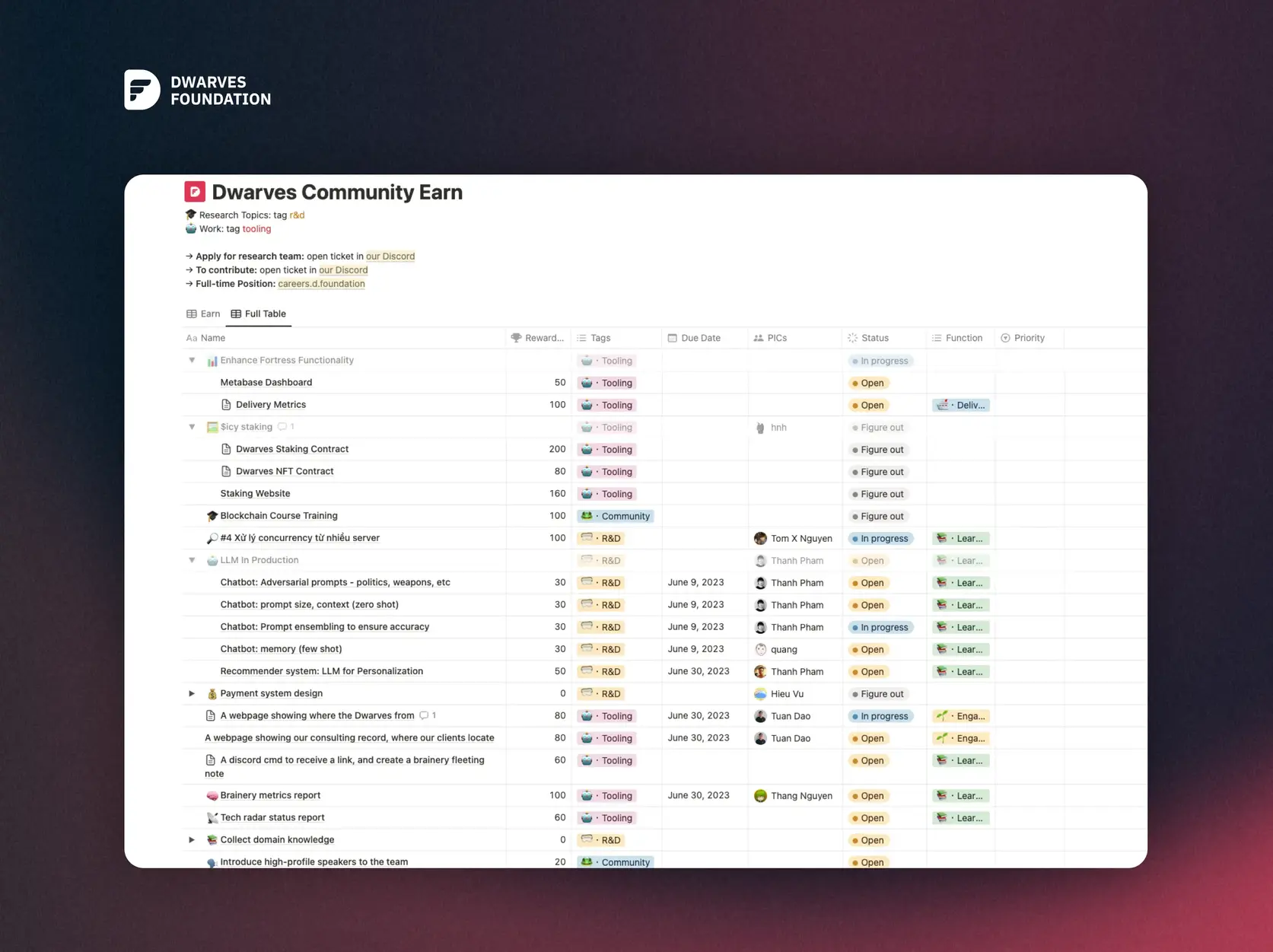Click the Dwarves Foundation logo
1273x952 pixels.
198,90
